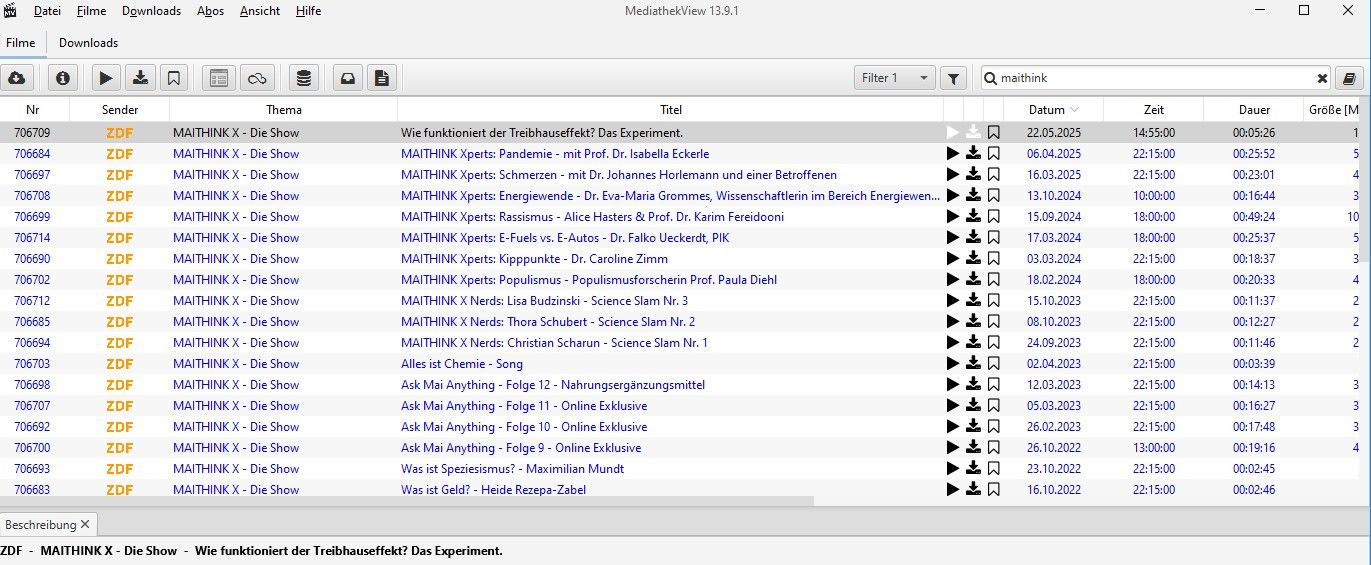The height and width of the screenshot is (565, 1371).
Task: Switch to the Downloads tab
Action: point(88,43)
